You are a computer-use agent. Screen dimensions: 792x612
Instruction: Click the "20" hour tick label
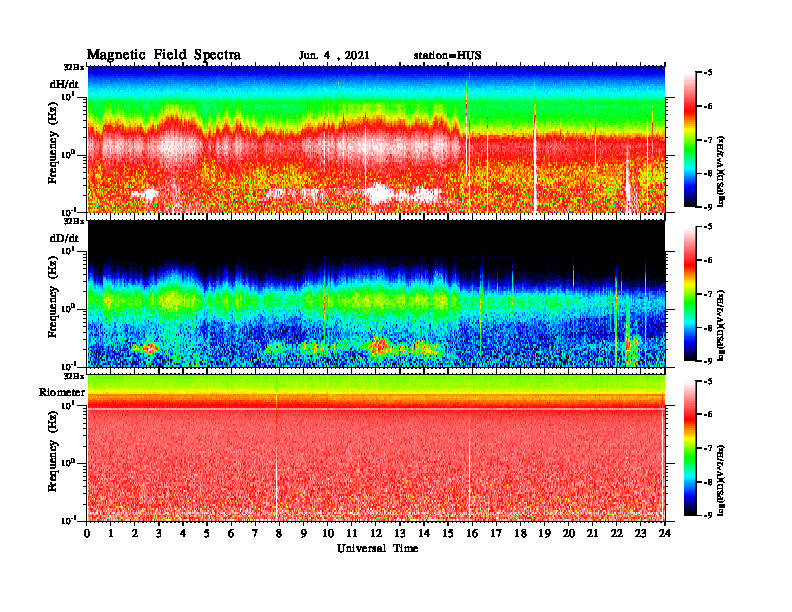coord(569,533)
